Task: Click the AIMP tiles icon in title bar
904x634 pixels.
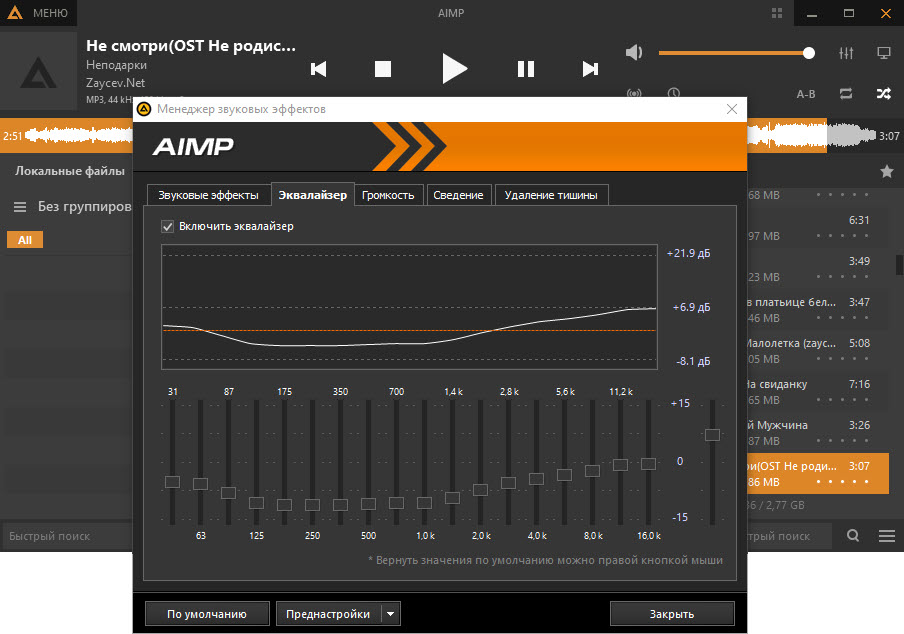Action: [777, 13]
